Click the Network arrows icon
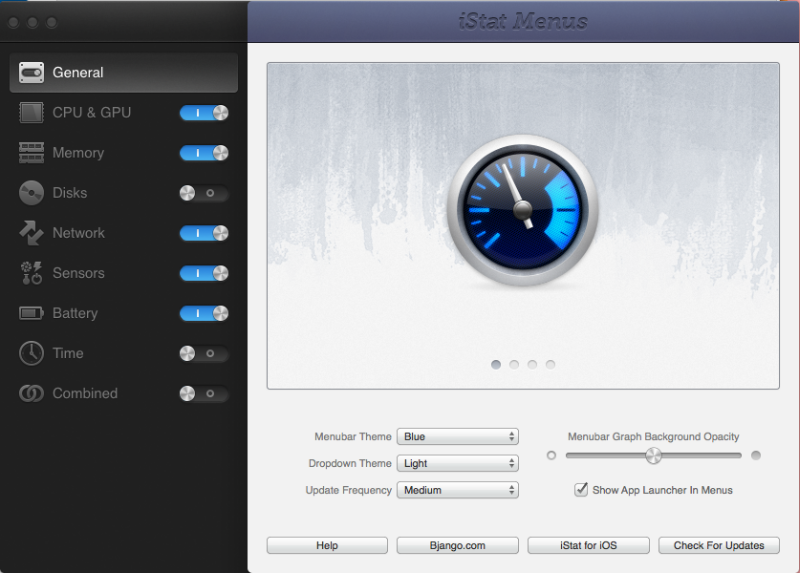The height and width of the screenshot is (573, 800). coord(31,233)
